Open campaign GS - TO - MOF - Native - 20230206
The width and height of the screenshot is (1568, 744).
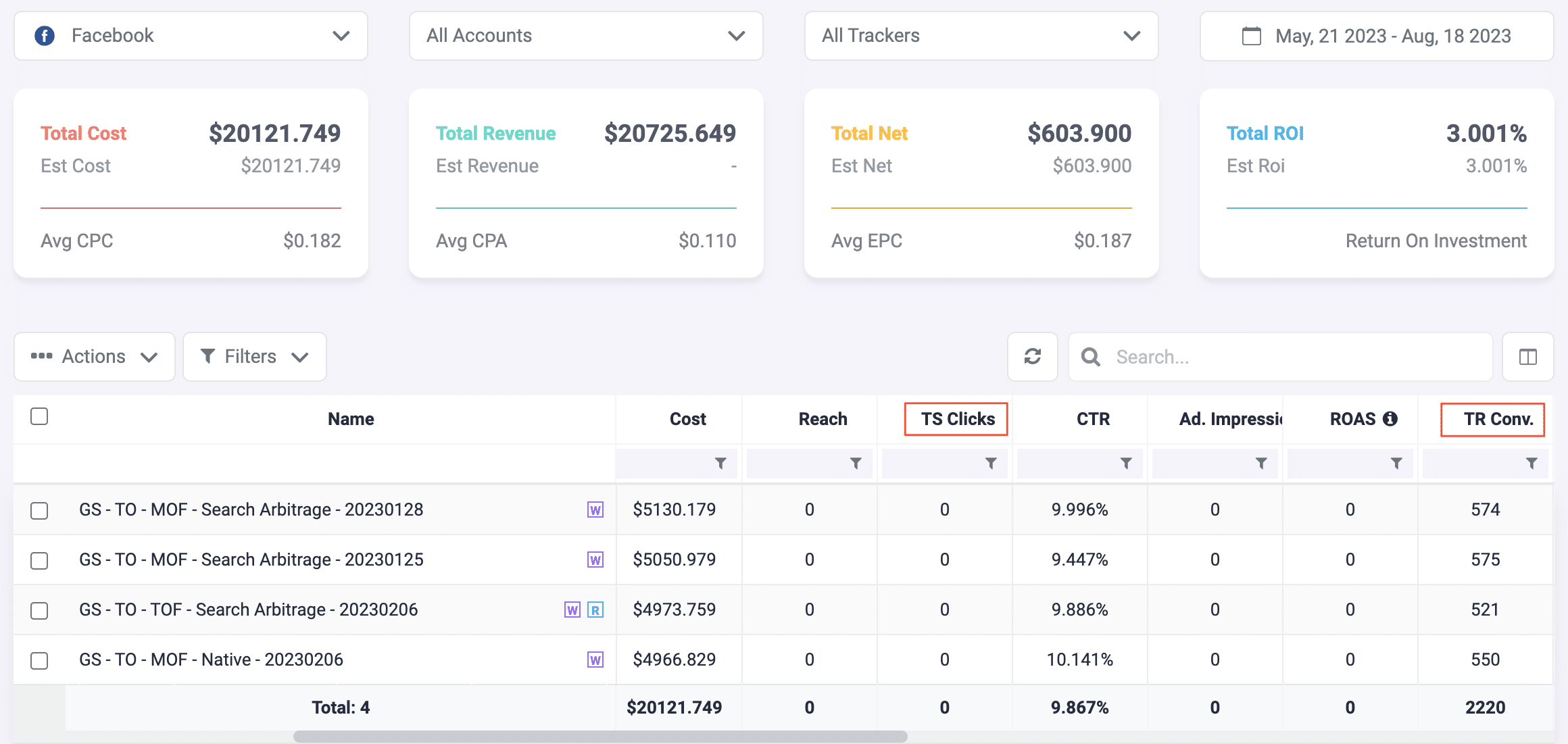(x=211, y=660)
